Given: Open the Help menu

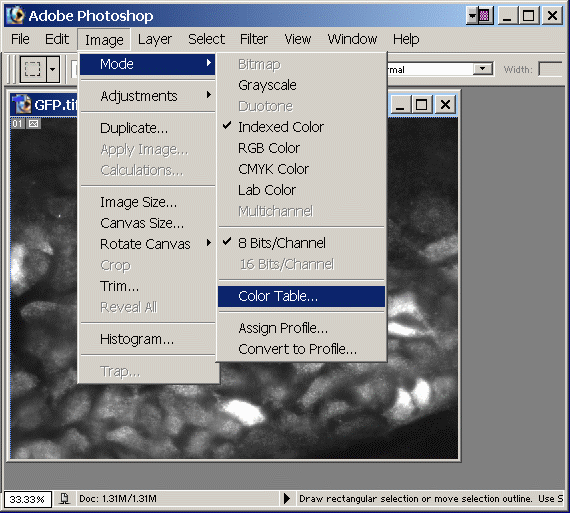Looking at the screenshot, I should click(x=406, y=39).
